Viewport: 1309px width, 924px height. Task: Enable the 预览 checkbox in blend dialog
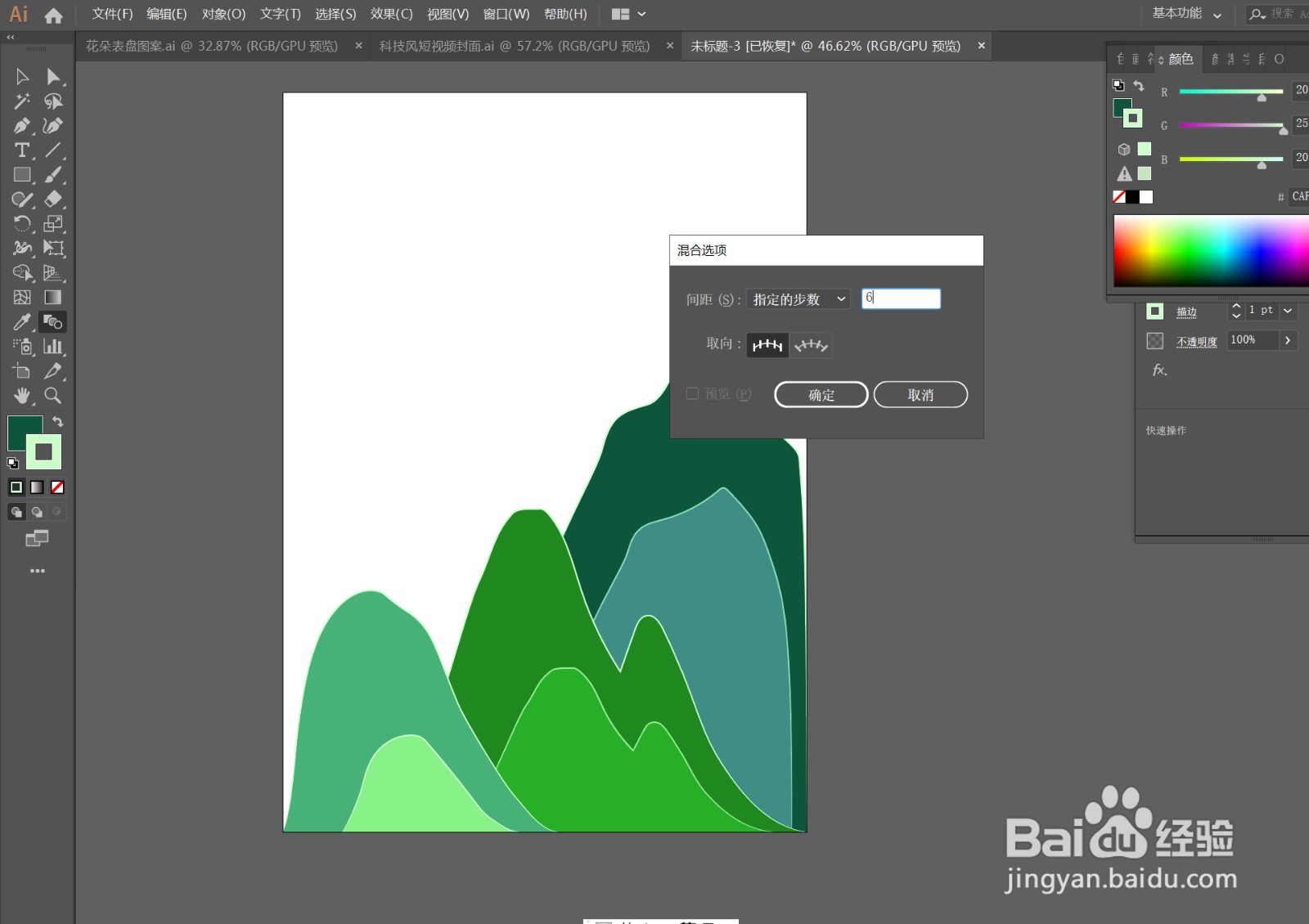click(x=692, y=394)
